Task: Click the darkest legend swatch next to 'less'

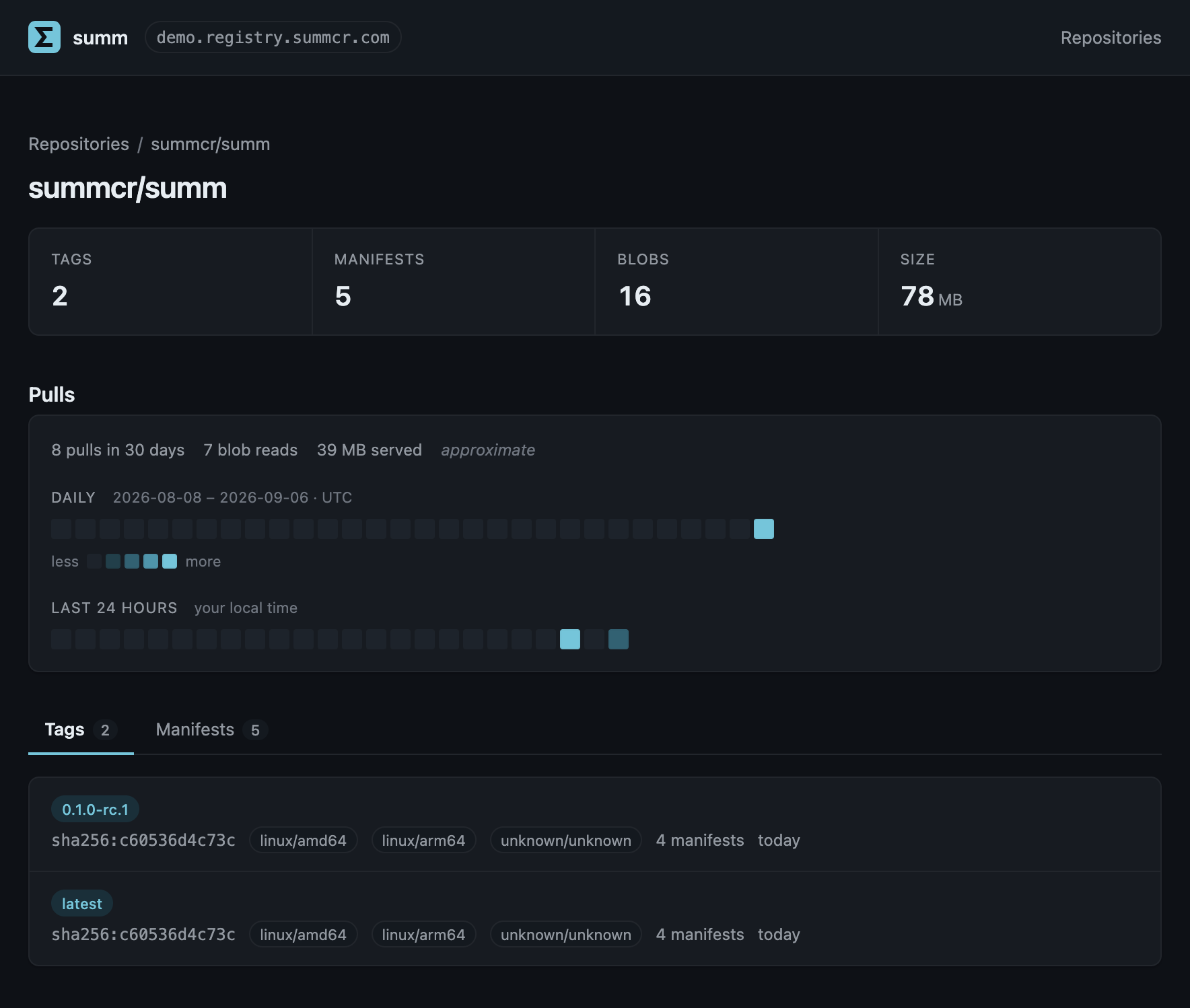Action: click(x=94, y=561)
